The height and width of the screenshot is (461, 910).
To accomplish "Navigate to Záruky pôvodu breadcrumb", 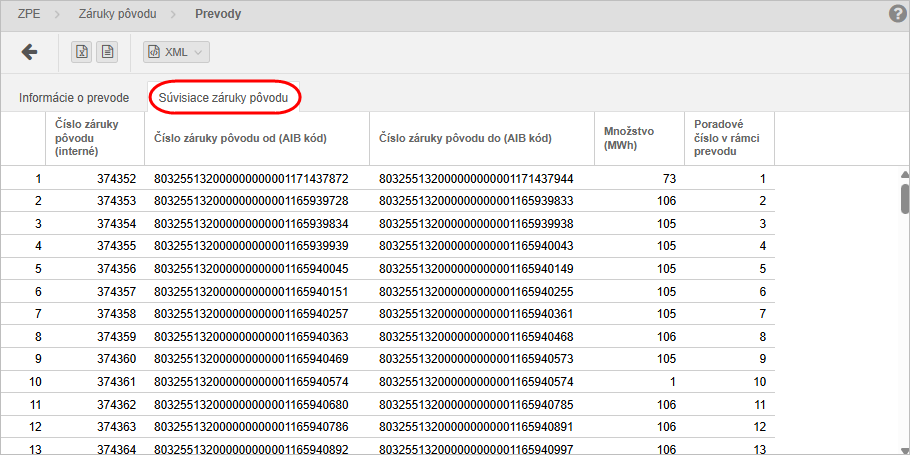I will (118, 14).
